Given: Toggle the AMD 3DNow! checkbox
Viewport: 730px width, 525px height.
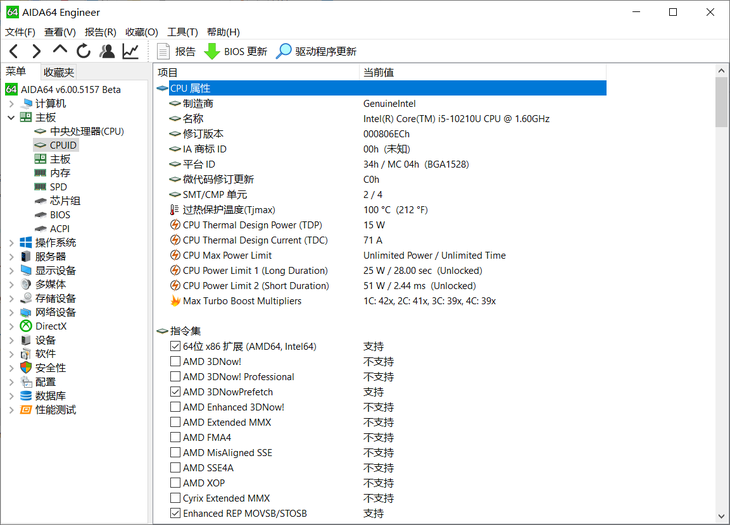Looking at the screenshot, I should point(175,361).
